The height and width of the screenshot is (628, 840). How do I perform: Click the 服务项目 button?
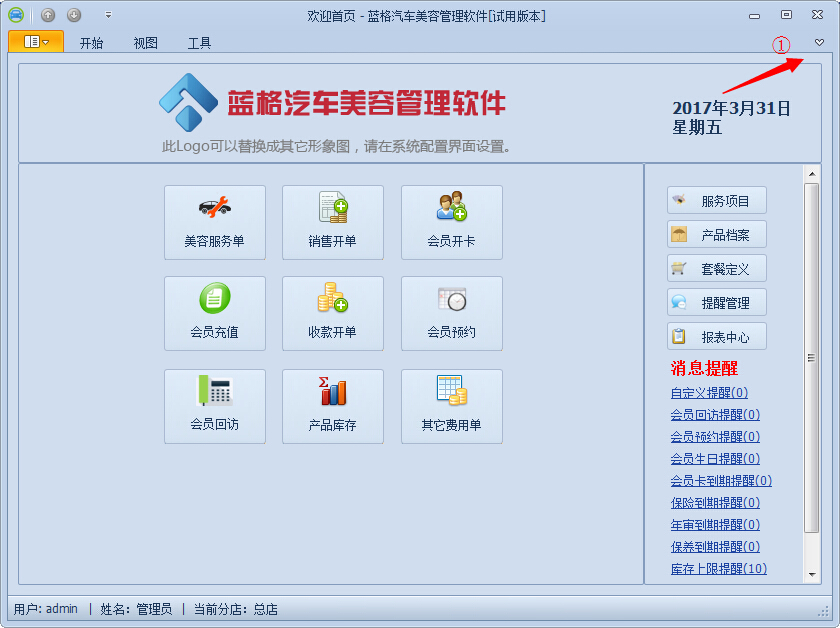tap(717, 200)
